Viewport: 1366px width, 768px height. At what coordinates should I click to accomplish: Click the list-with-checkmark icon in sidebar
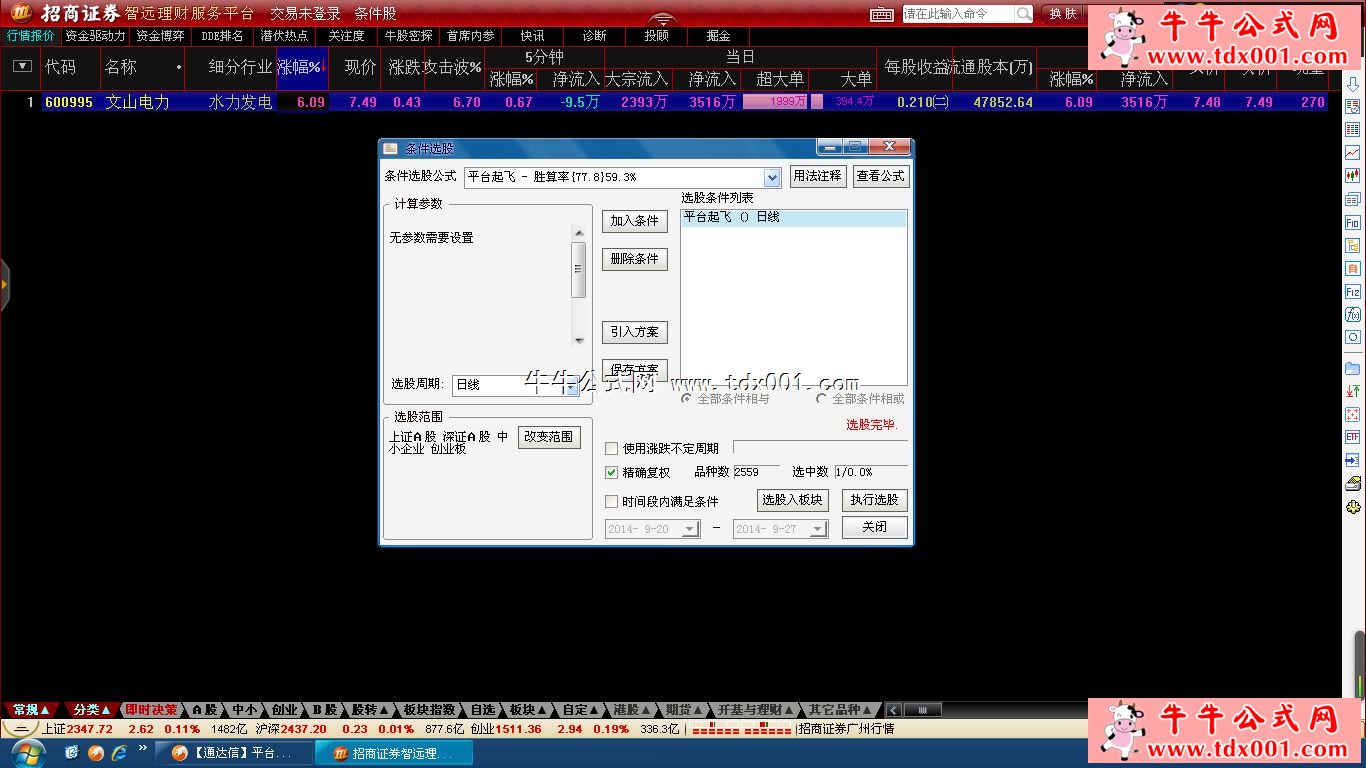(1353, 107)
